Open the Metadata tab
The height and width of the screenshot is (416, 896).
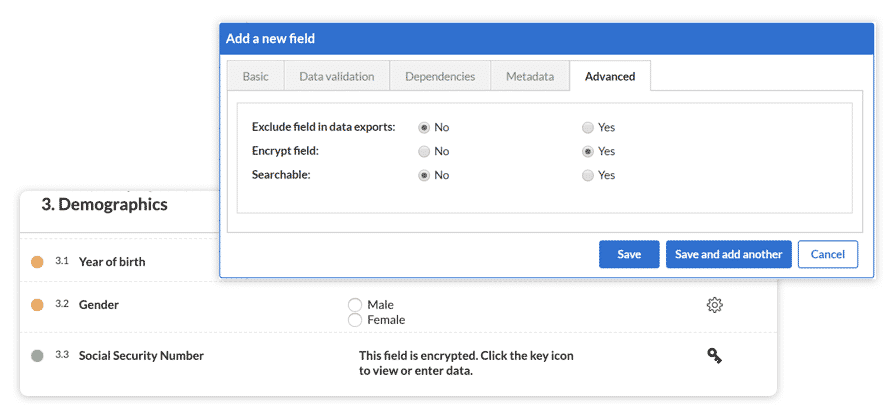[x=529, y=77]
